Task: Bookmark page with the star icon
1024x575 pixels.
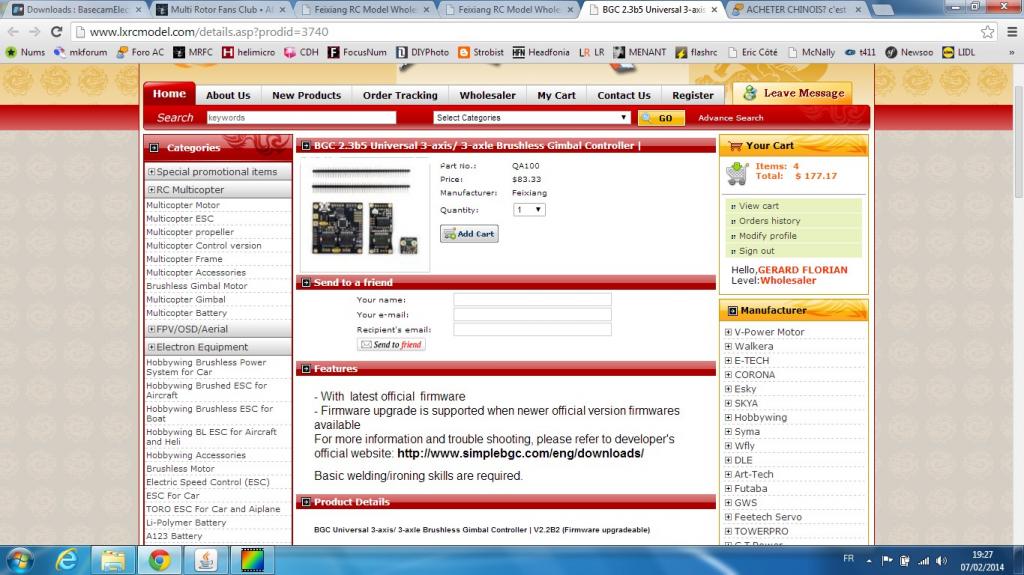Action: coord(987,31)
